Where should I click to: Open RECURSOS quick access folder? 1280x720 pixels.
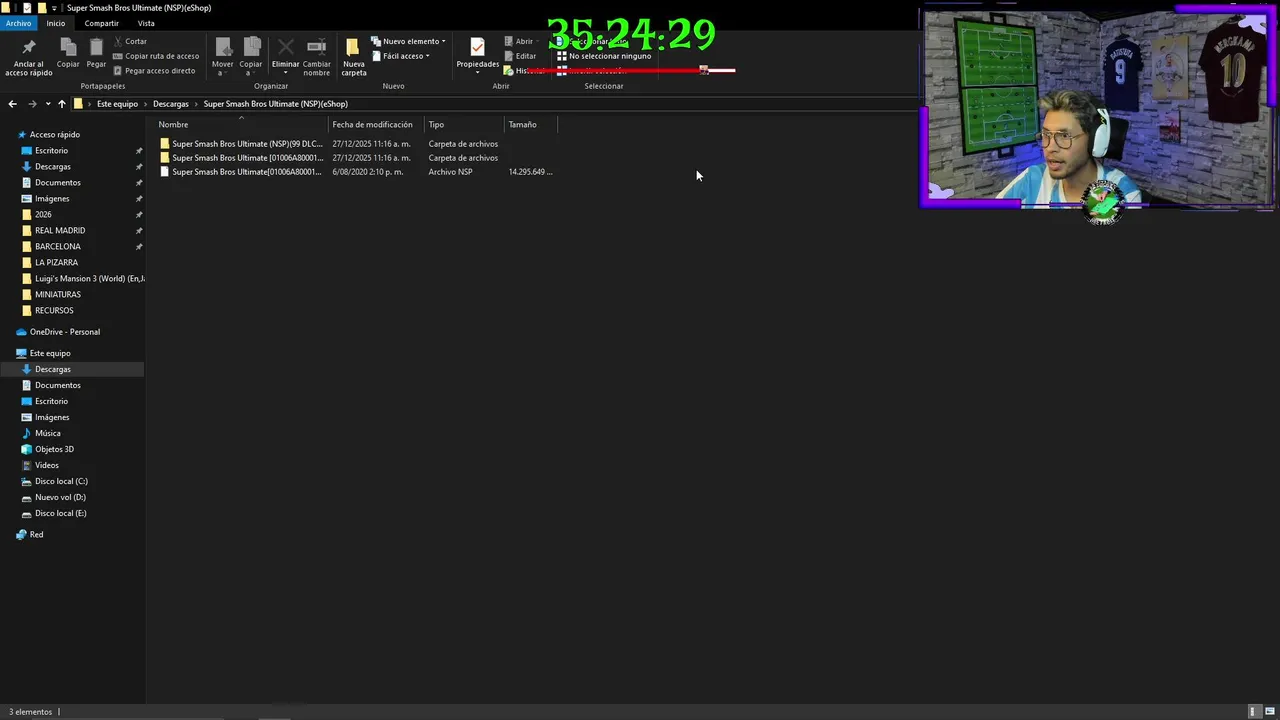pos(54,311)
